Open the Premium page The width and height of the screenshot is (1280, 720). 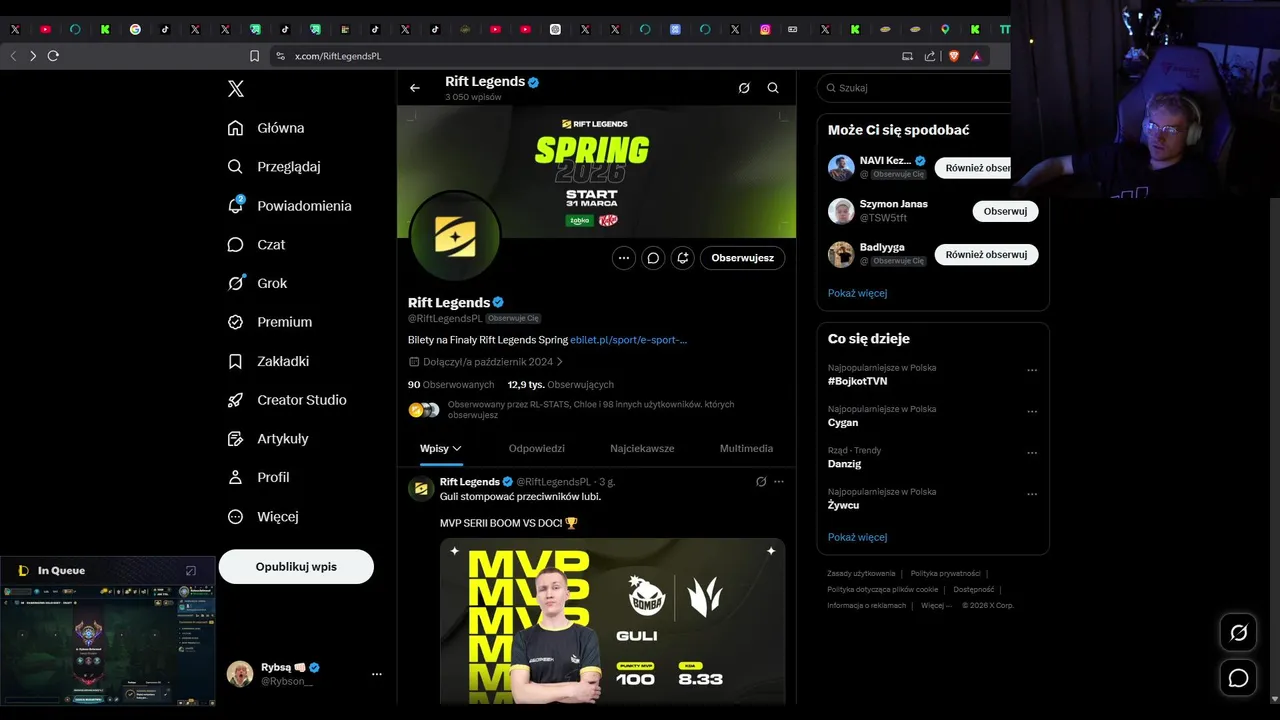[270, 322]
